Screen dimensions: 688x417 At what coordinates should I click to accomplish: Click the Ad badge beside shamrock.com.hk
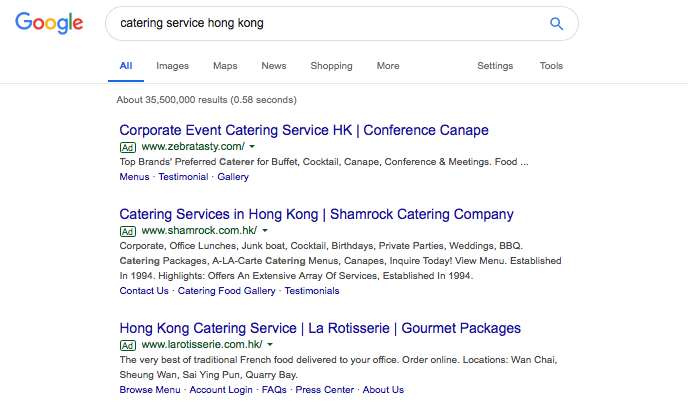(x=128, y=231)
